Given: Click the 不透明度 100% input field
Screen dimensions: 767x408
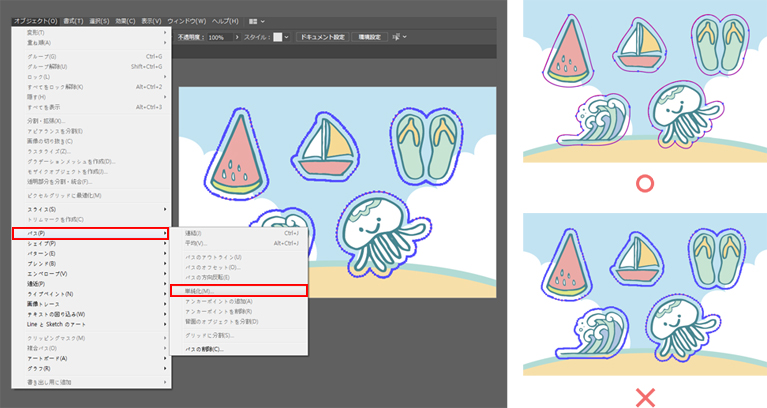Looking at the screenshot, I should [218, 36].
